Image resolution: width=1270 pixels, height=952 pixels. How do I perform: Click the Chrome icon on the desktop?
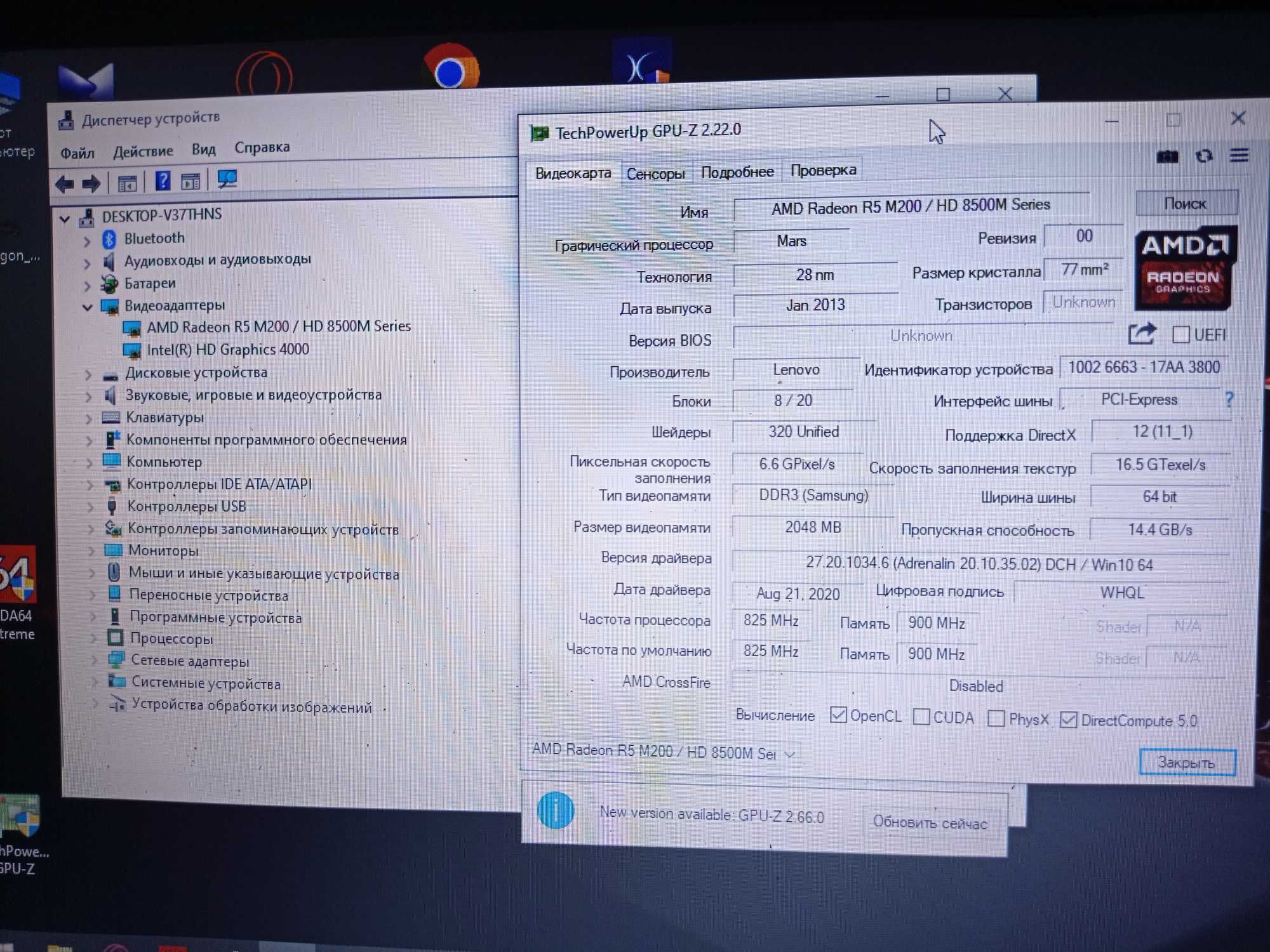point(451,67)
